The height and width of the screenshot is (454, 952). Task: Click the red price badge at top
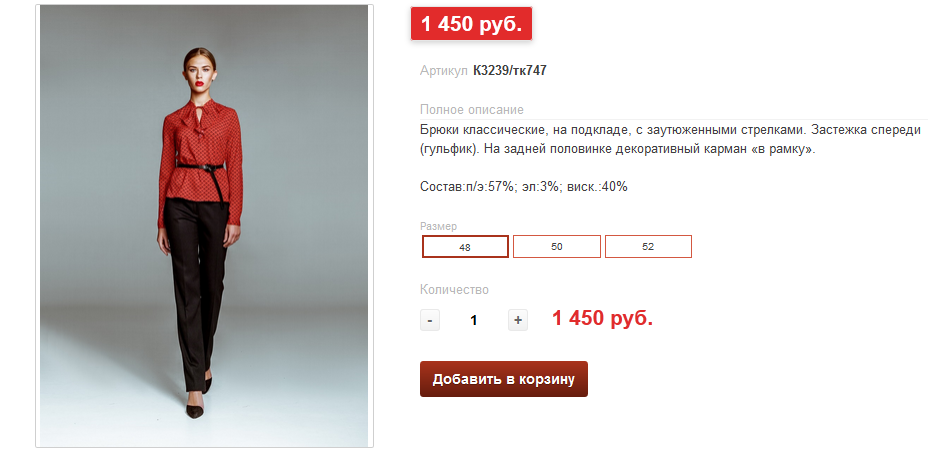472,24
